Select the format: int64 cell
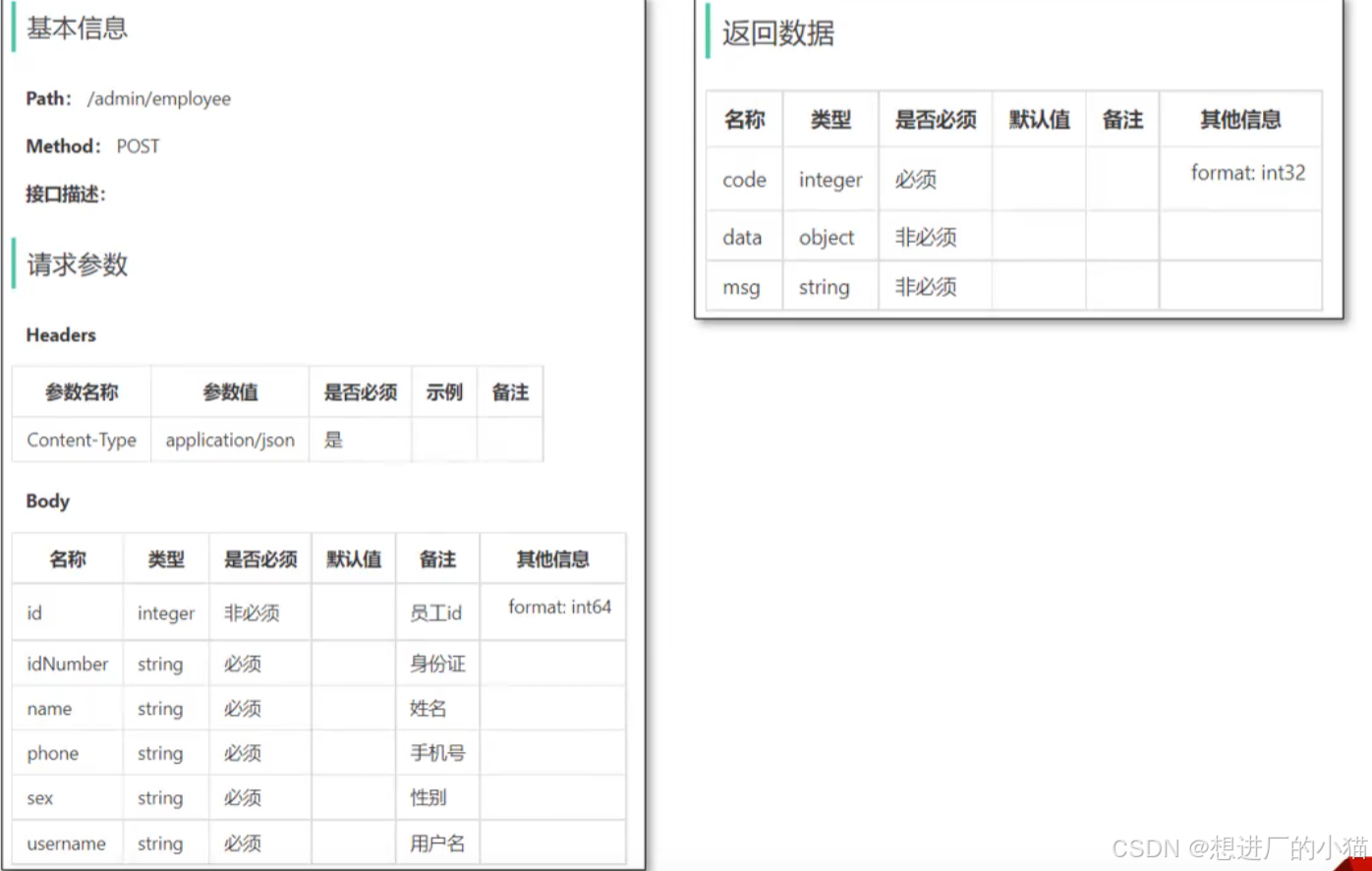Image resolution: width=1372 pixels, height=871 pixels. 552,613
